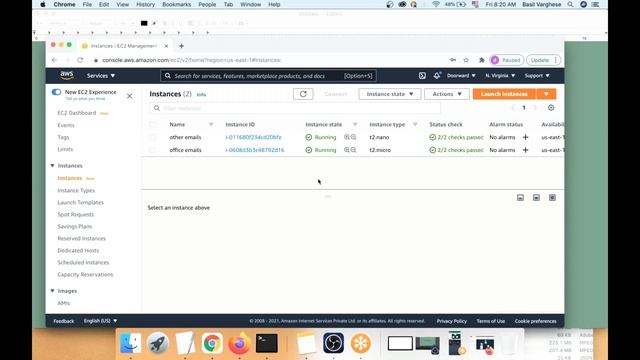Sort by Name column filter arrow
The image size is (640, 360).
(211, 124)
